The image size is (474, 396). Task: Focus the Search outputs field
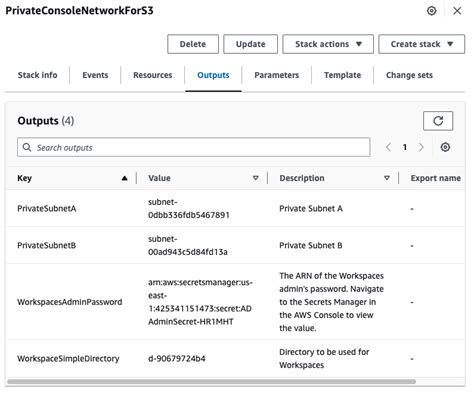194,147
